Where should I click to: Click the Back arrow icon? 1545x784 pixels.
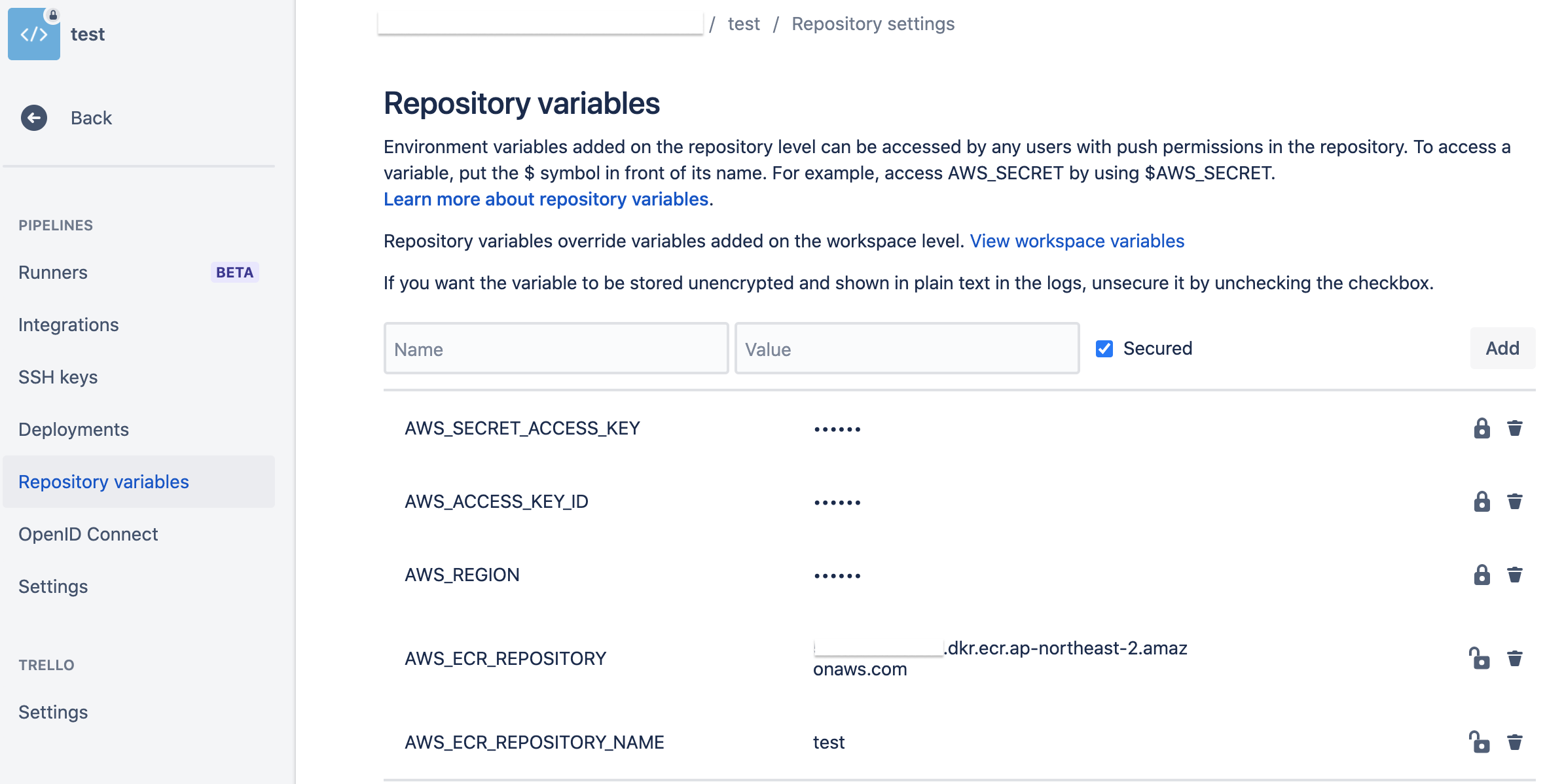(34, 118)
